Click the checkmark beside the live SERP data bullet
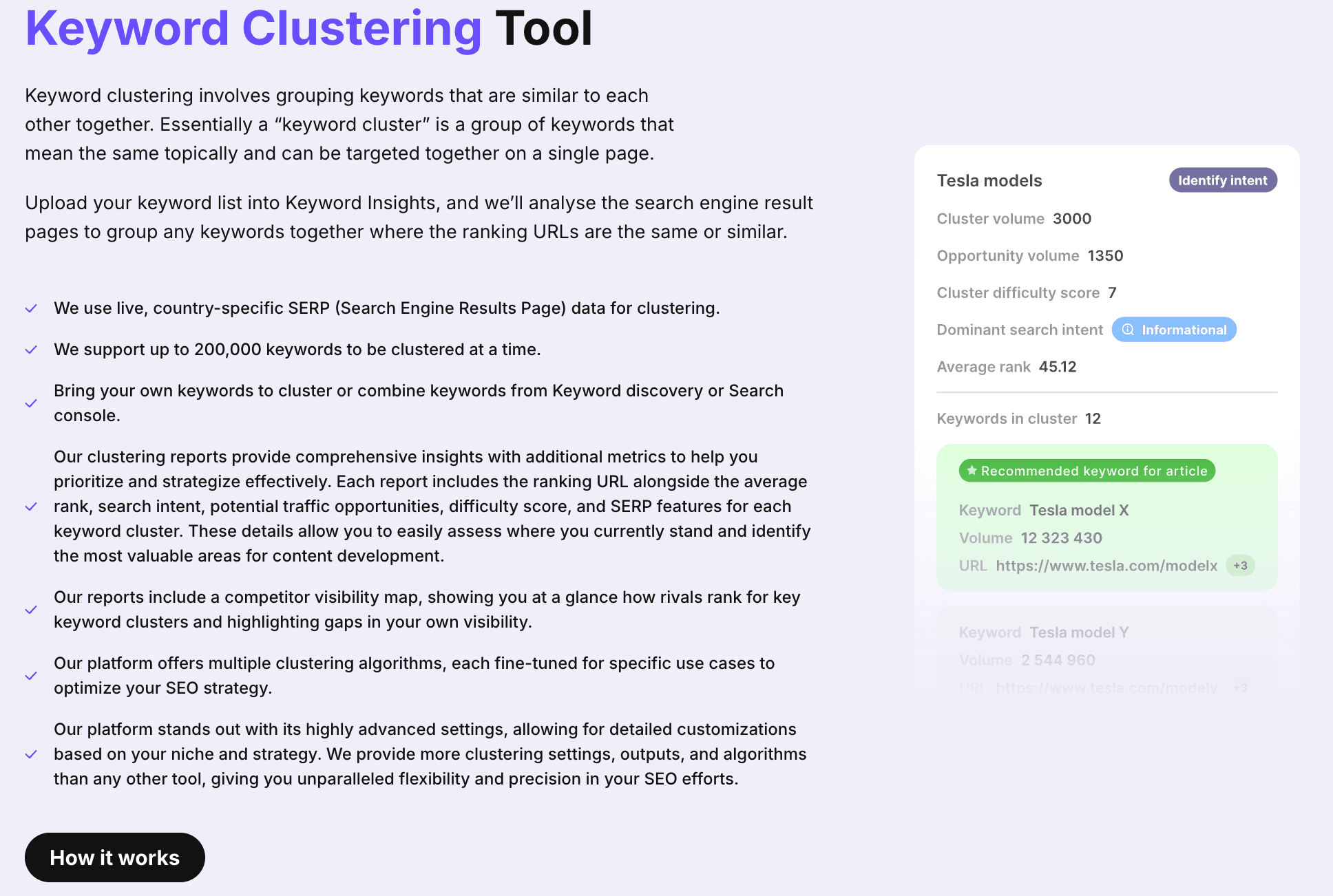The image size is (1333, 896). click(32, 308)
